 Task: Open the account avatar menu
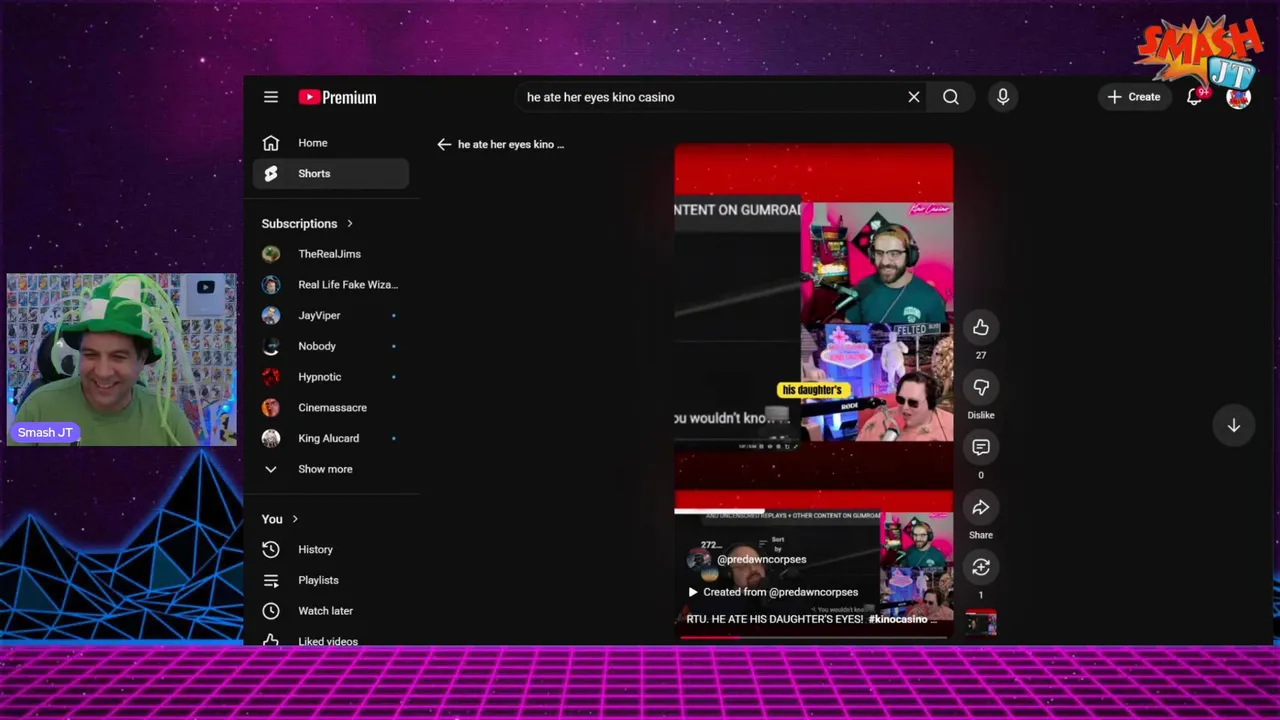(1239, 97)
